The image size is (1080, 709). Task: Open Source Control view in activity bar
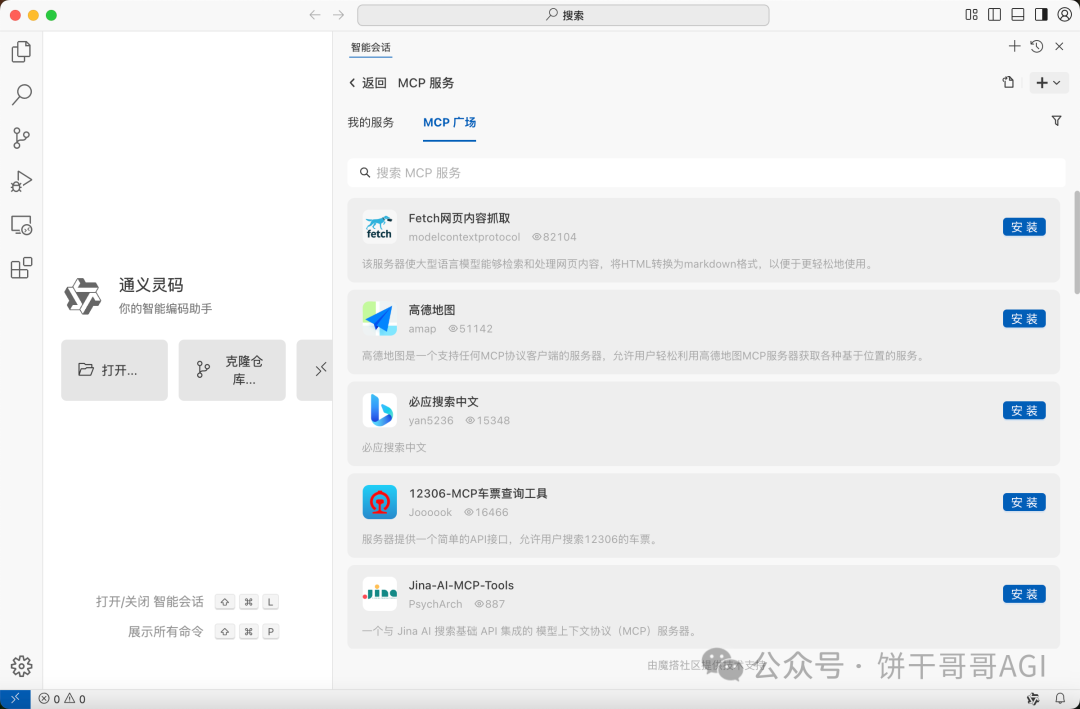pos(21,138)
